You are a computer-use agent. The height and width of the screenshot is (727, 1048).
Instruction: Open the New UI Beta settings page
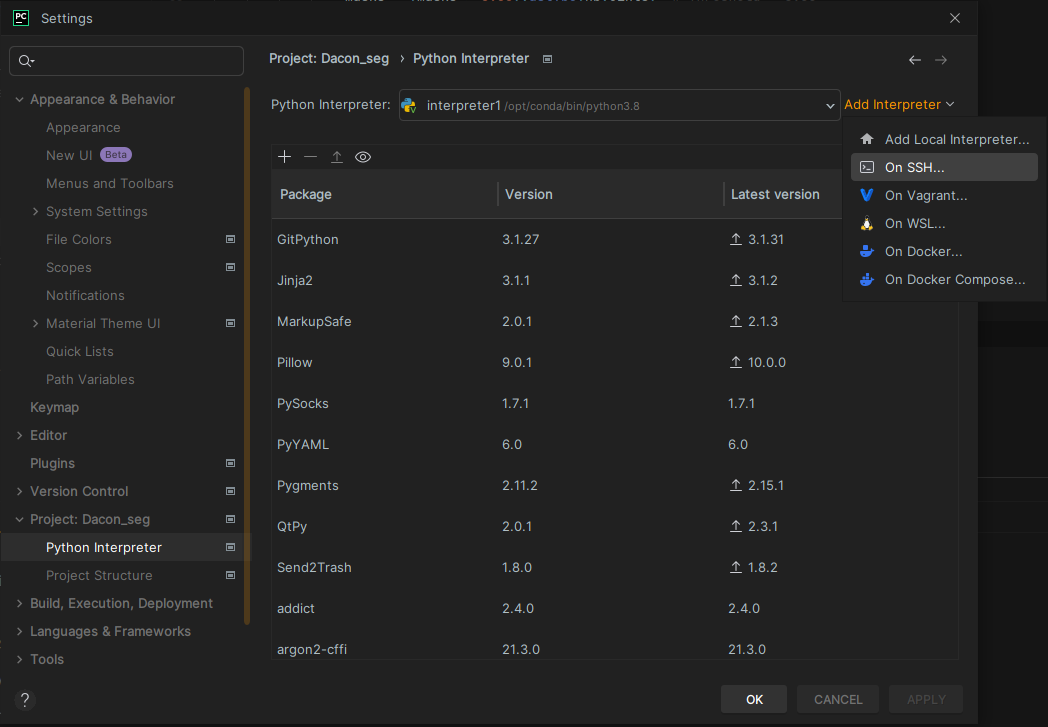(x=89, y=155)
